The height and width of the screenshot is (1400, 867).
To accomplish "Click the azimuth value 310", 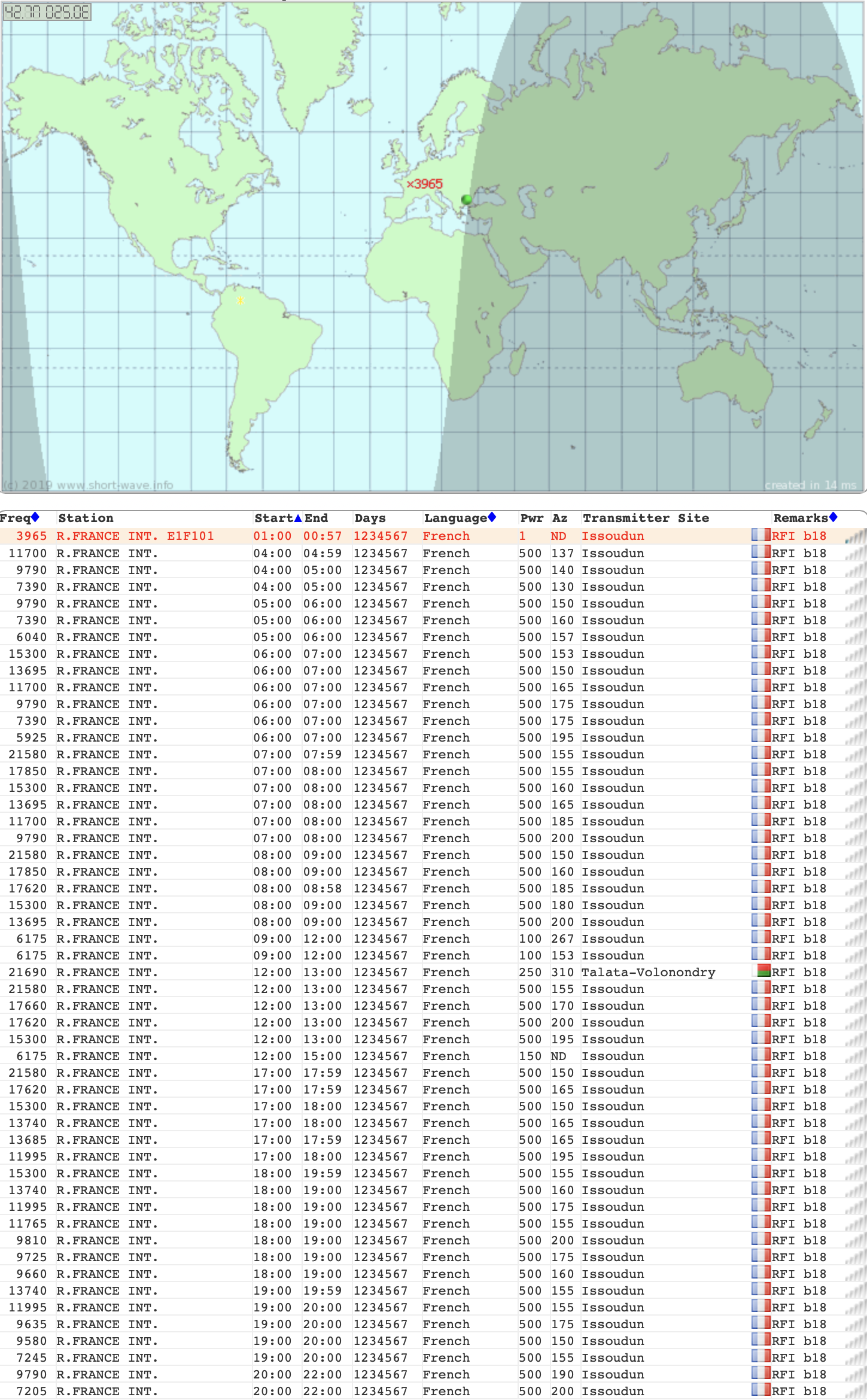I will pyautogui.click(x=562, y=972).
